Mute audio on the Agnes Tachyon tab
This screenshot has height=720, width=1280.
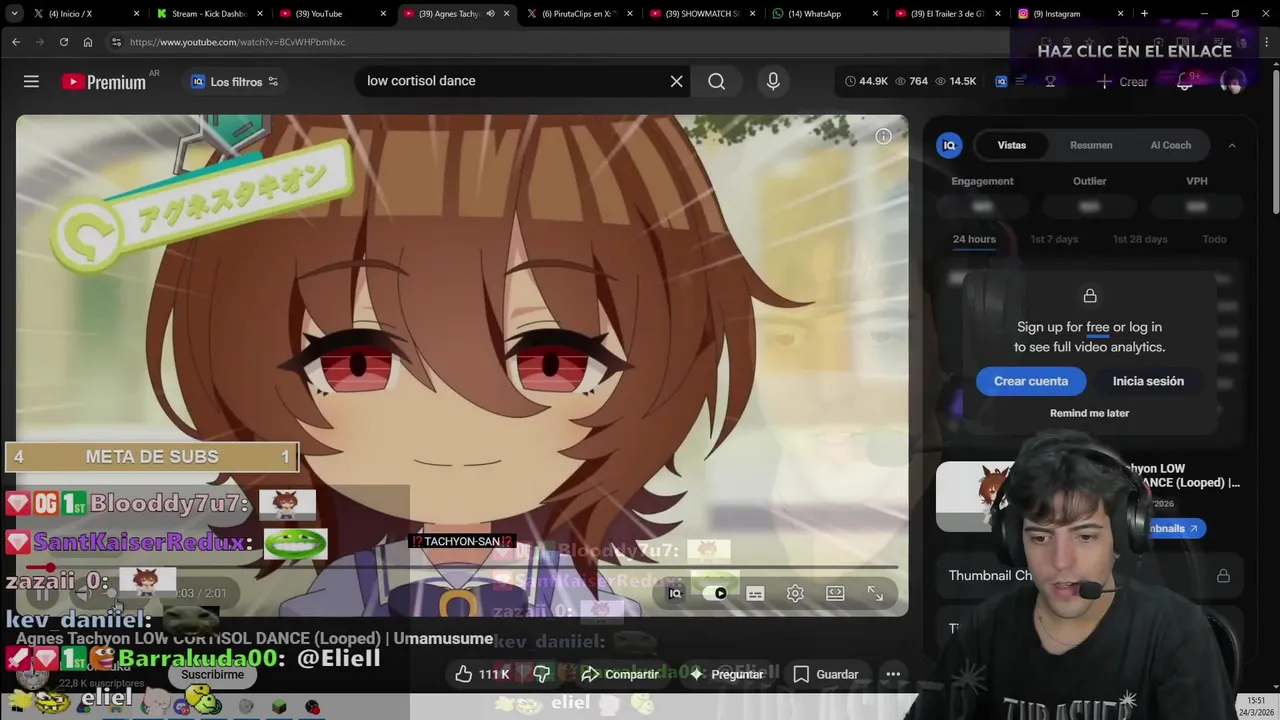pos(490,14)
